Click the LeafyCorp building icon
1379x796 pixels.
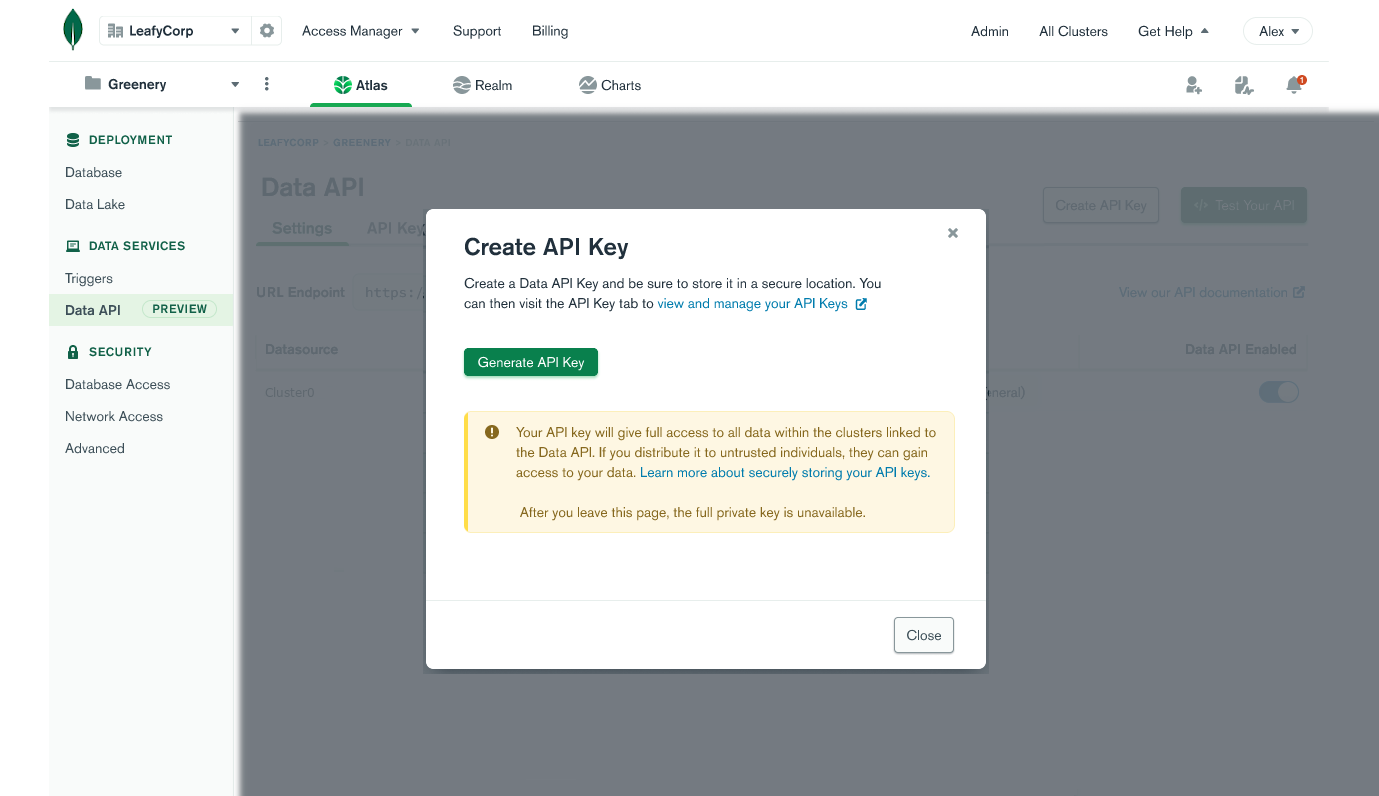115,31
